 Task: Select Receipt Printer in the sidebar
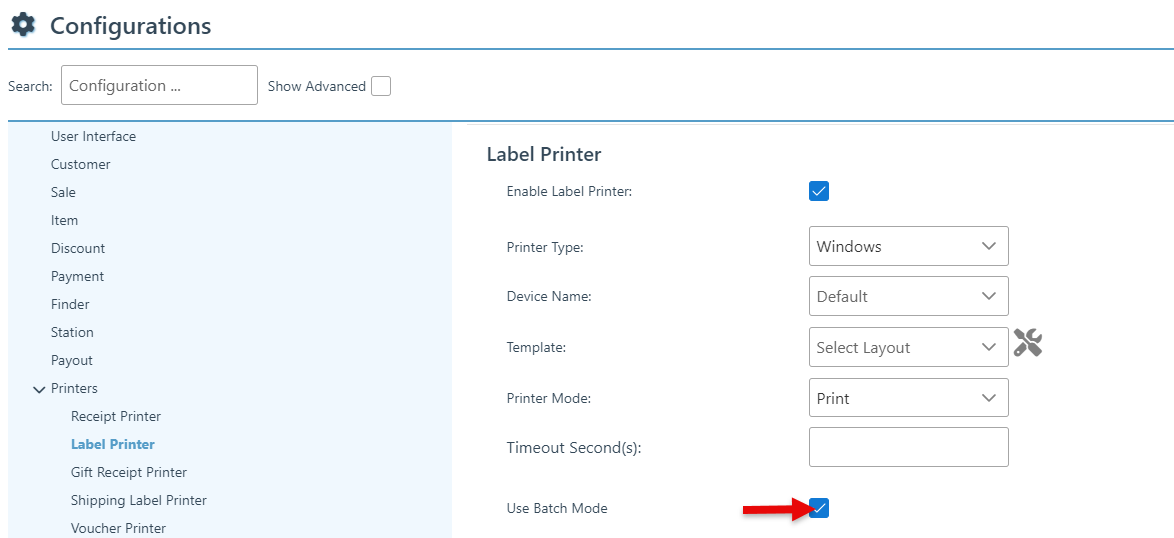tap(116, 416)
